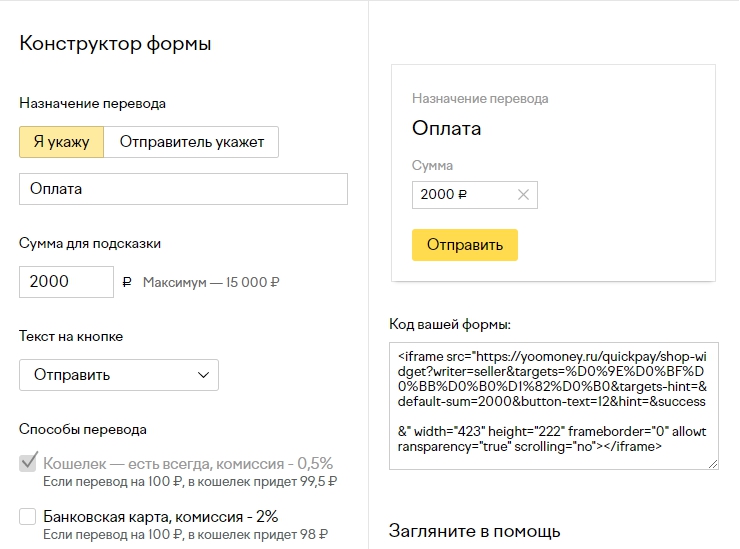Open the button text dropdown "Отправить"

click(x=118, y=375)
